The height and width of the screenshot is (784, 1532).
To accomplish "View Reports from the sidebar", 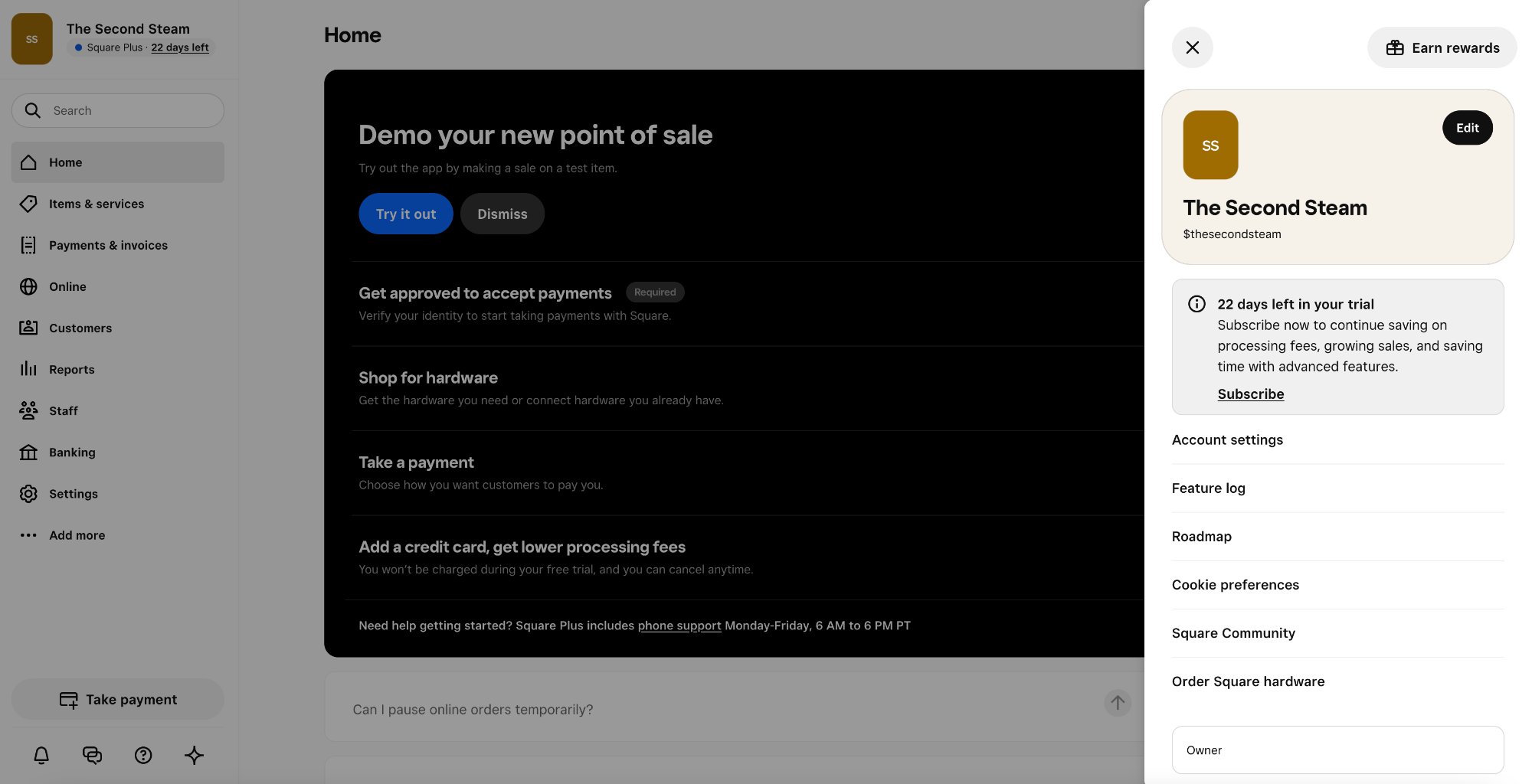I will point(72,369).
